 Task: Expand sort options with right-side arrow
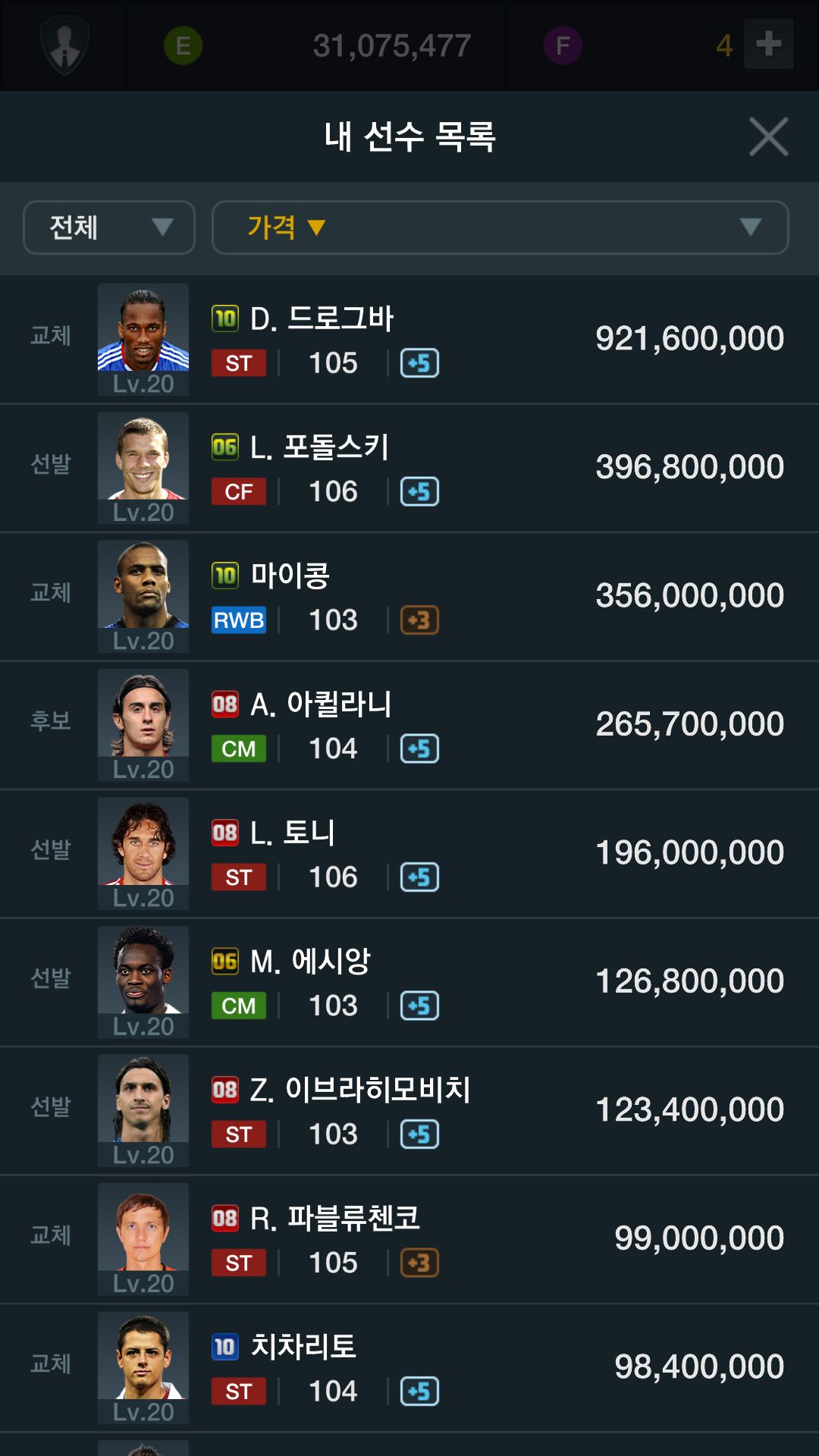[750, 227]
